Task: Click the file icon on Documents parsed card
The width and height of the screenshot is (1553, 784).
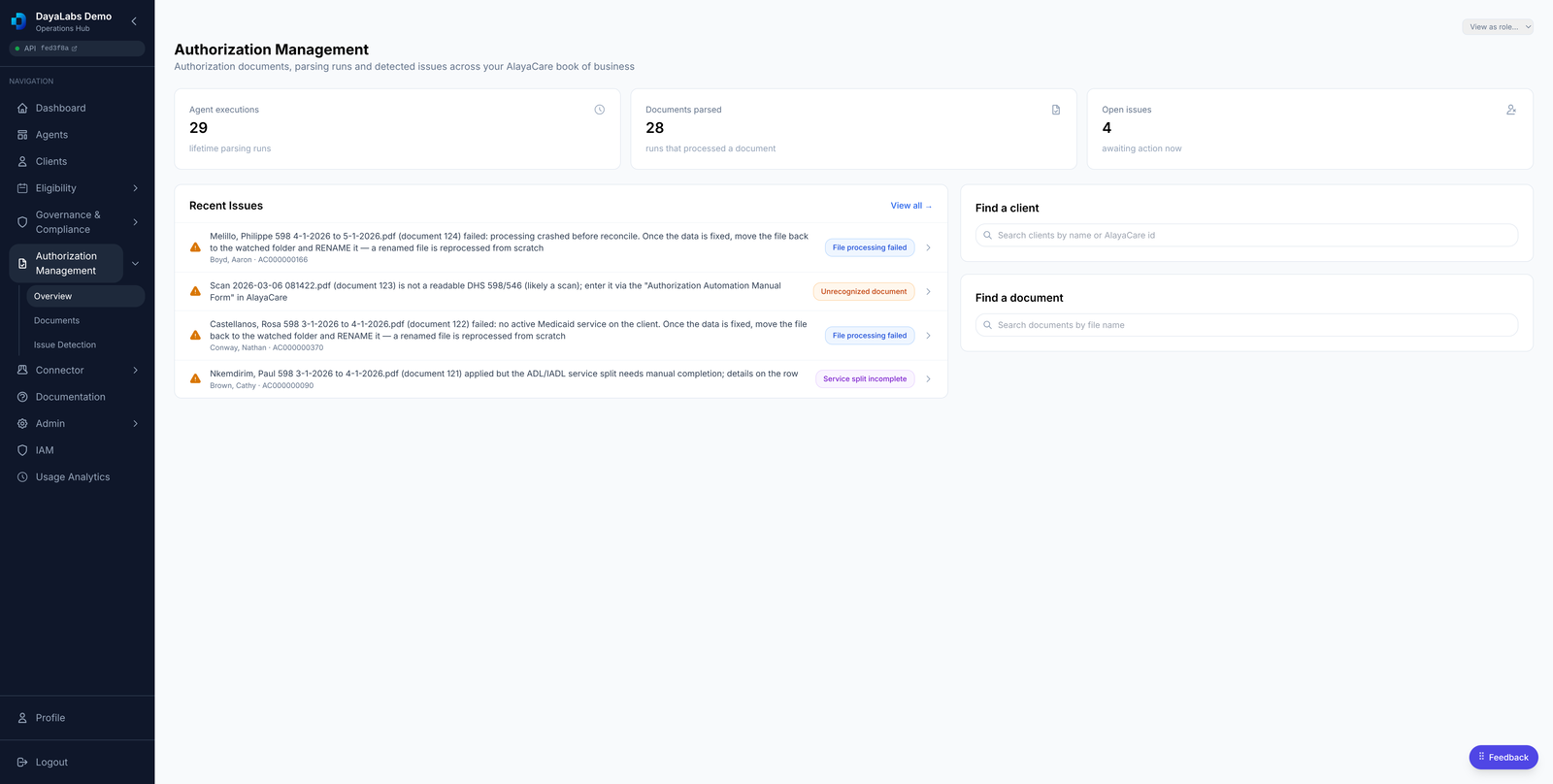Action: coord(1056,110)
